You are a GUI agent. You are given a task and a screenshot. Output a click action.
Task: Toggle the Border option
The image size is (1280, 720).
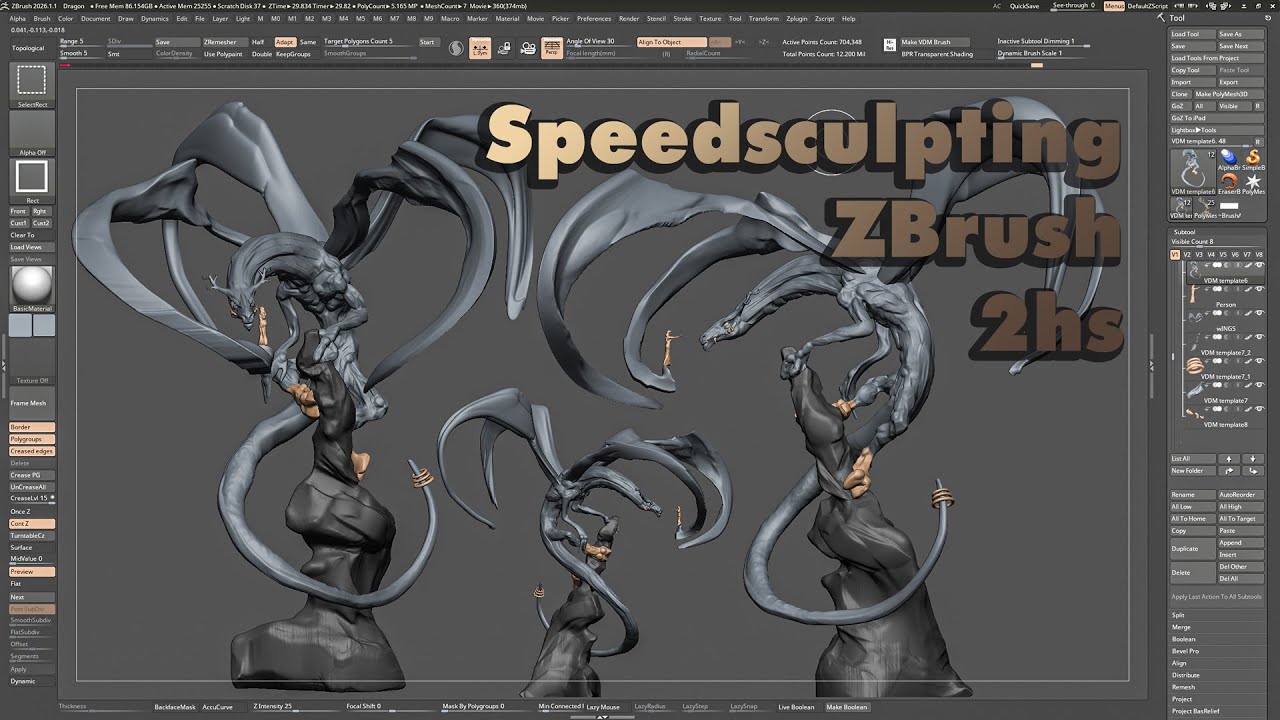tap(32, 427)
